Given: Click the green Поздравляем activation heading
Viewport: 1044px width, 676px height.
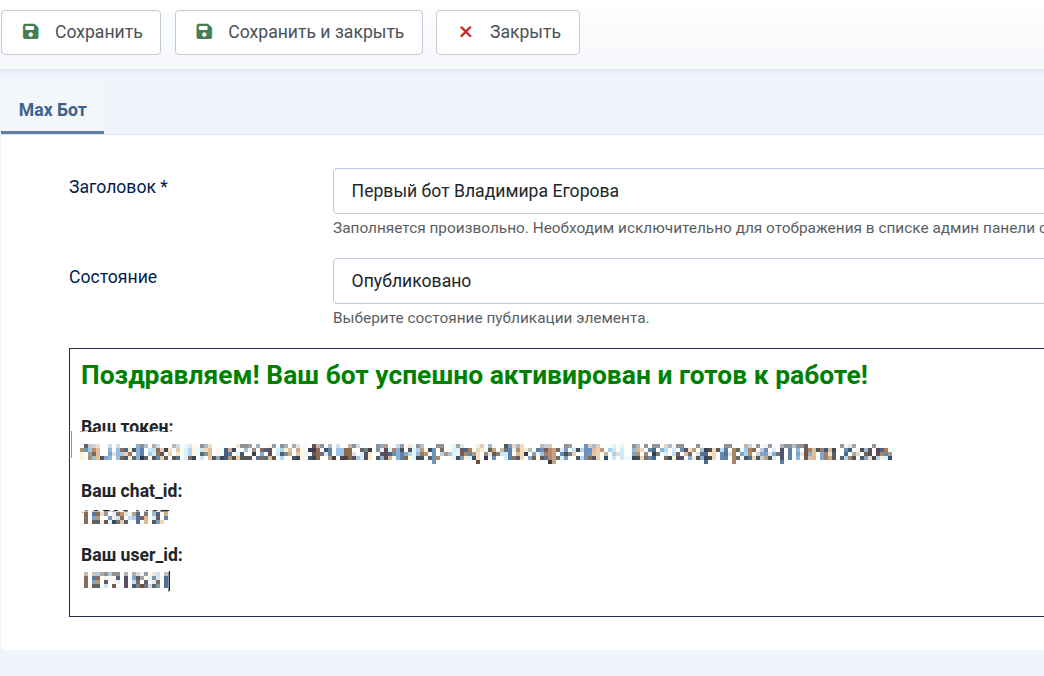Looking at the screenshot, I should (474, 376).
